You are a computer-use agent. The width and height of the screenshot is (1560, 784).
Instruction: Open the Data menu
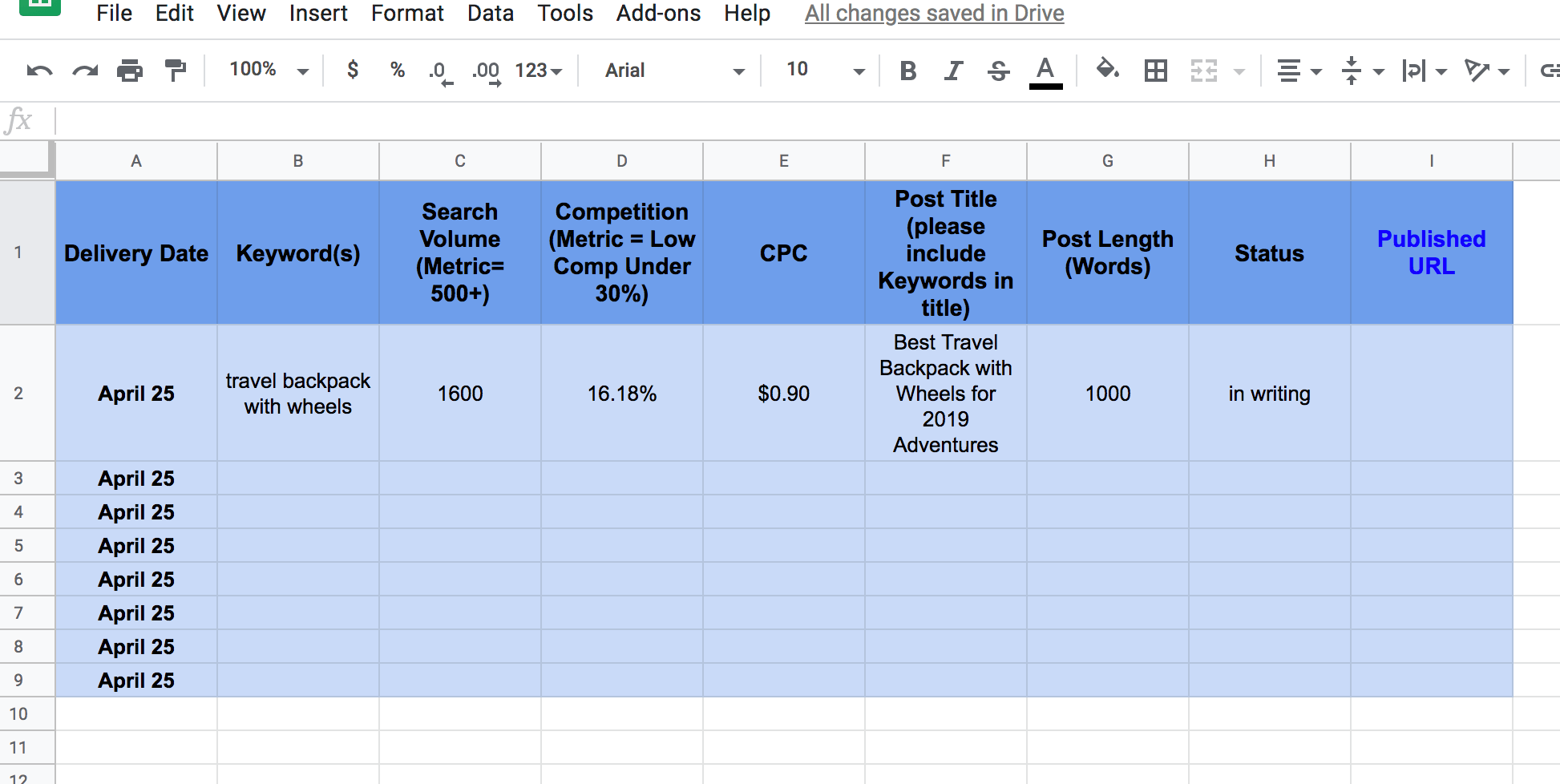pos(491,14)
